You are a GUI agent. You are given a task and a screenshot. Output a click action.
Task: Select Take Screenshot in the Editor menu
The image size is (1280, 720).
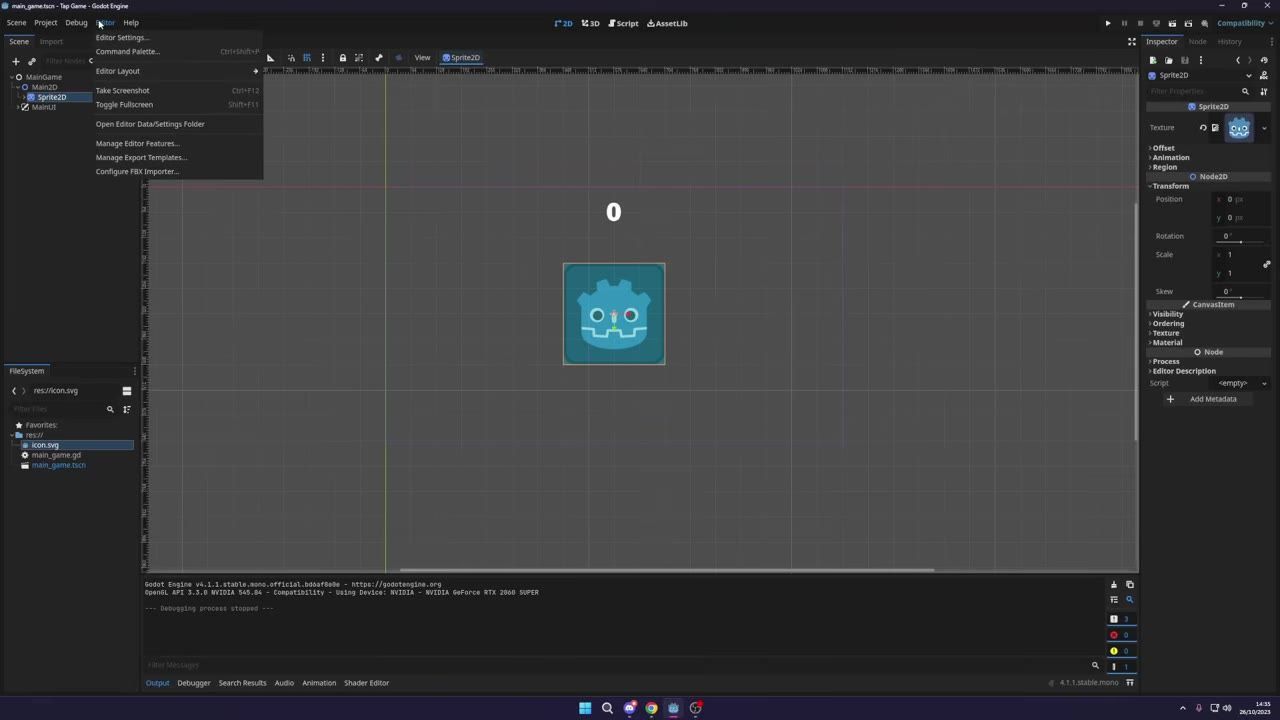pos(122,91)
